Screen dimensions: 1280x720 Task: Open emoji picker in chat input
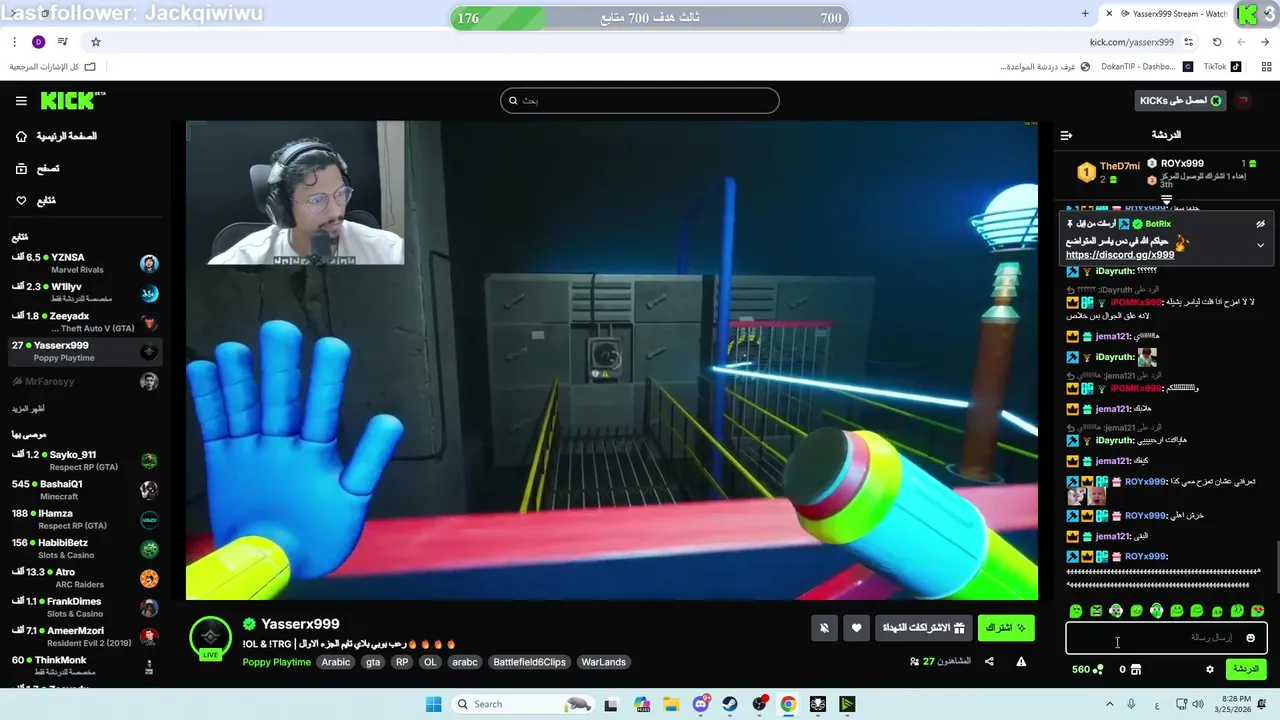1250,638
